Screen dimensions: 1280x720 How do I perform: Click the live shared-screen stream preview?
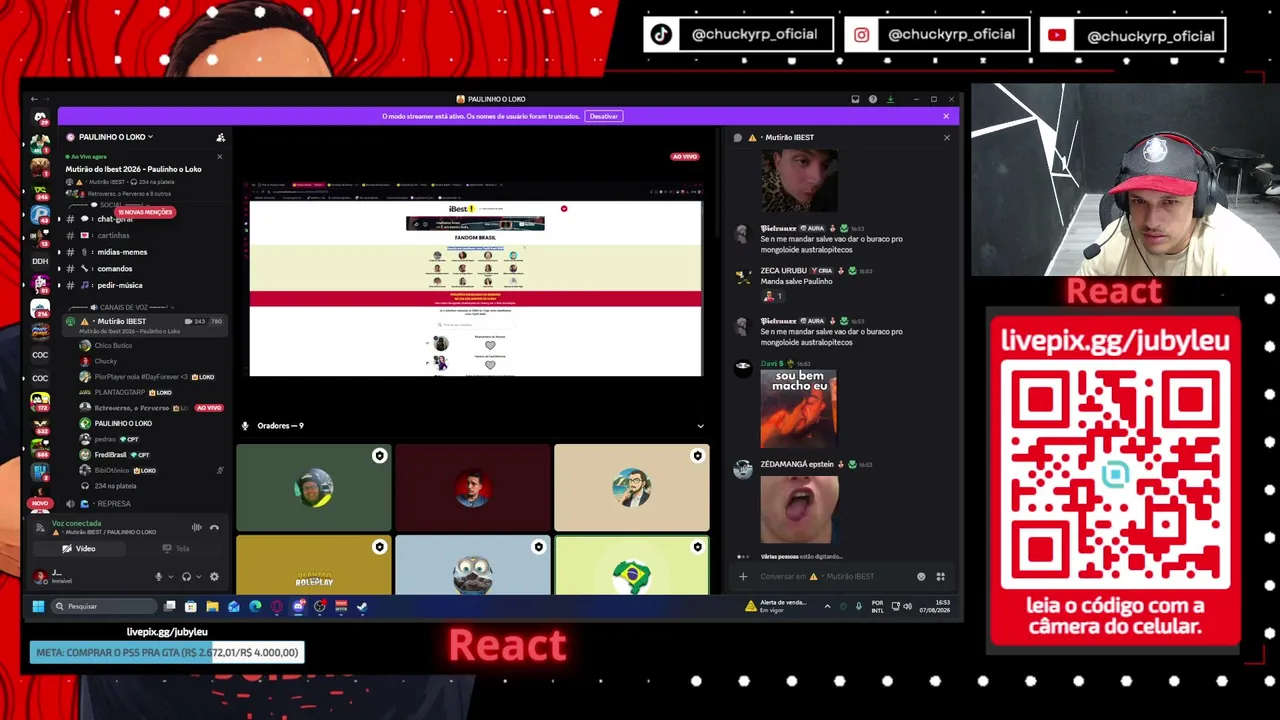pyautogui.click(x=476, y=278)
